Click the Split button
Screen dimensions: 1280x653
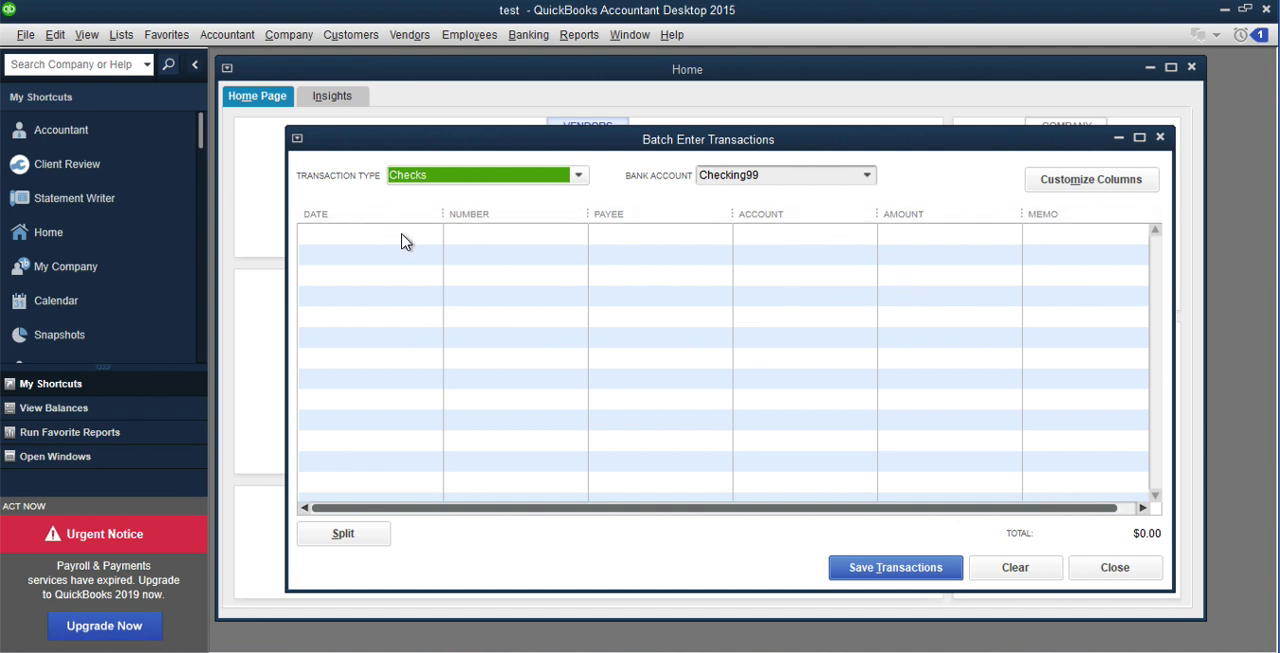point(343,534)
